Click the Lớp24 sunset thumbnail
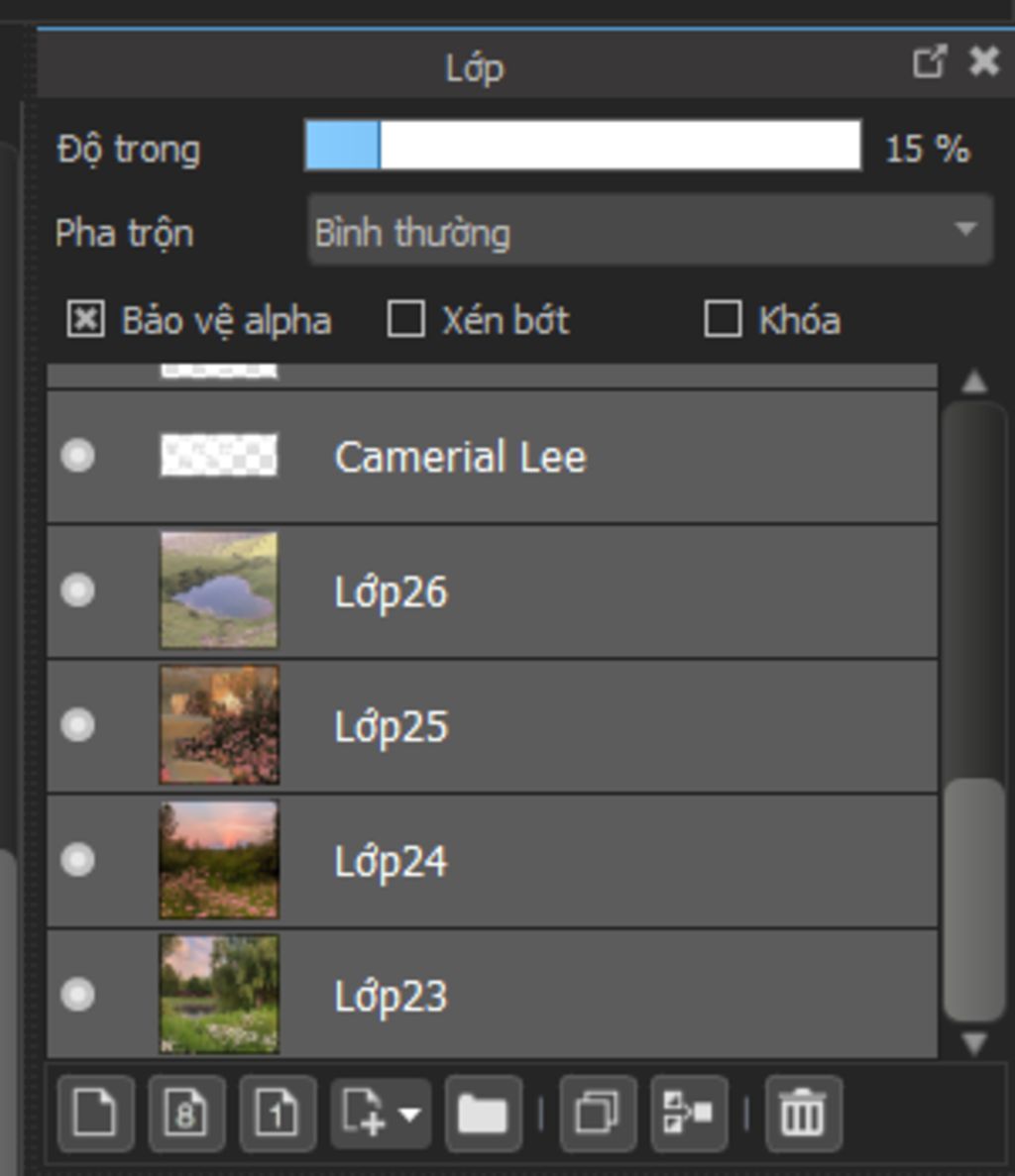This screenshot has height=1176, width=1015. click(x=219, y=860)
